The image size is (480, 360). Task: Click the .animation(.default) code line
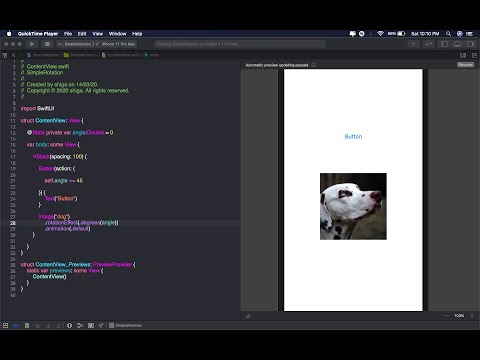pyautogui.click(x=68, y=228)
